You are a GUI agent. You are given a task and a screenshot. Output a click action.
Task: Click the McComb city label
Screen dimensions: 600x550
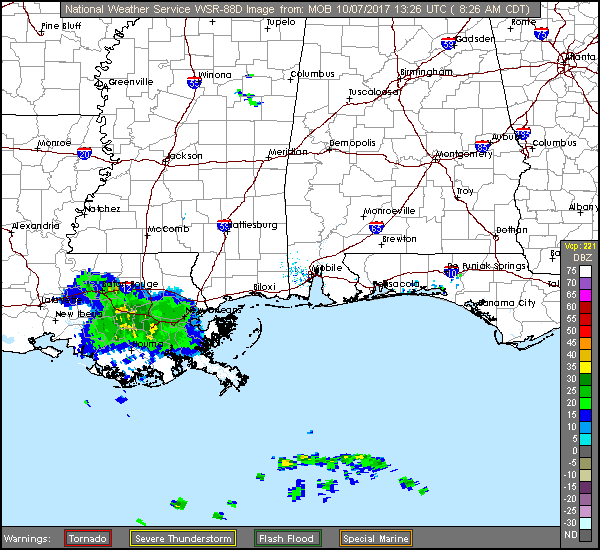point(168,229)
